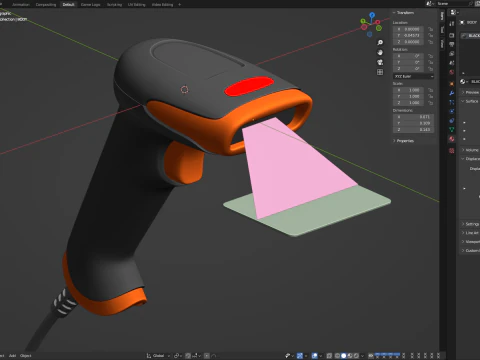Open the Add menu in viewport header
This screenshot has height=360, width=480.
tap(12, 356)
